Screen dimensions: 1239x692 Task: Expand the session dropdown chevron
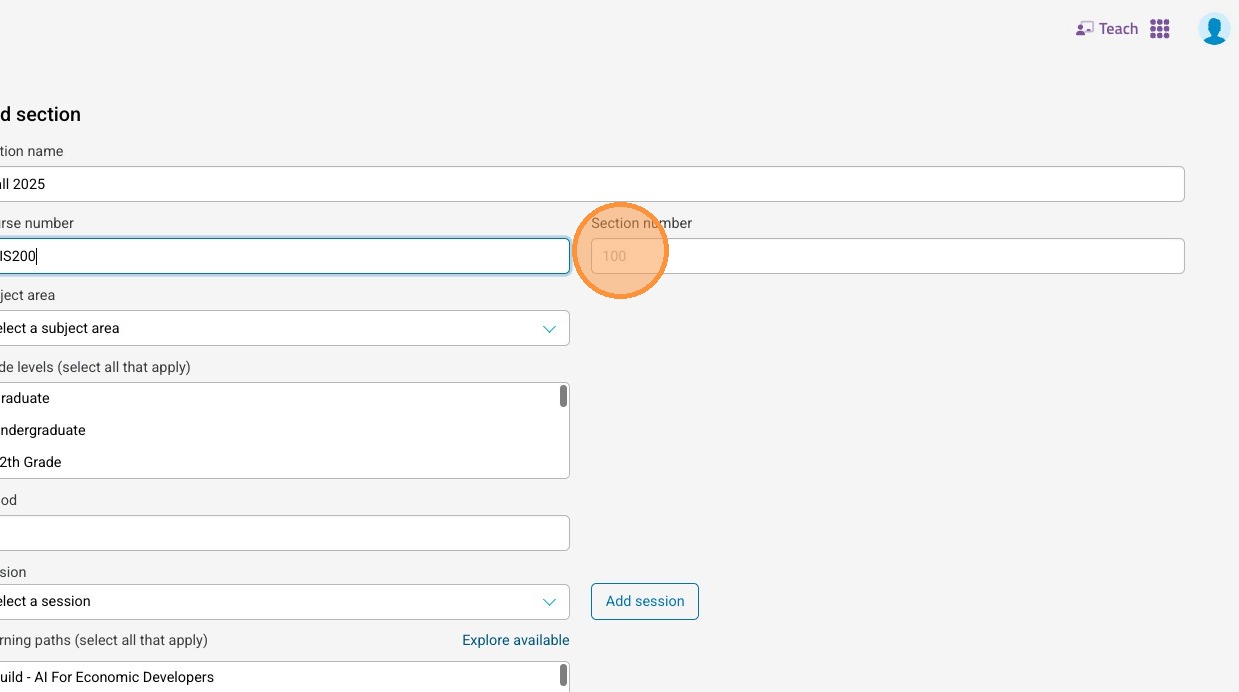coord(549,602)
